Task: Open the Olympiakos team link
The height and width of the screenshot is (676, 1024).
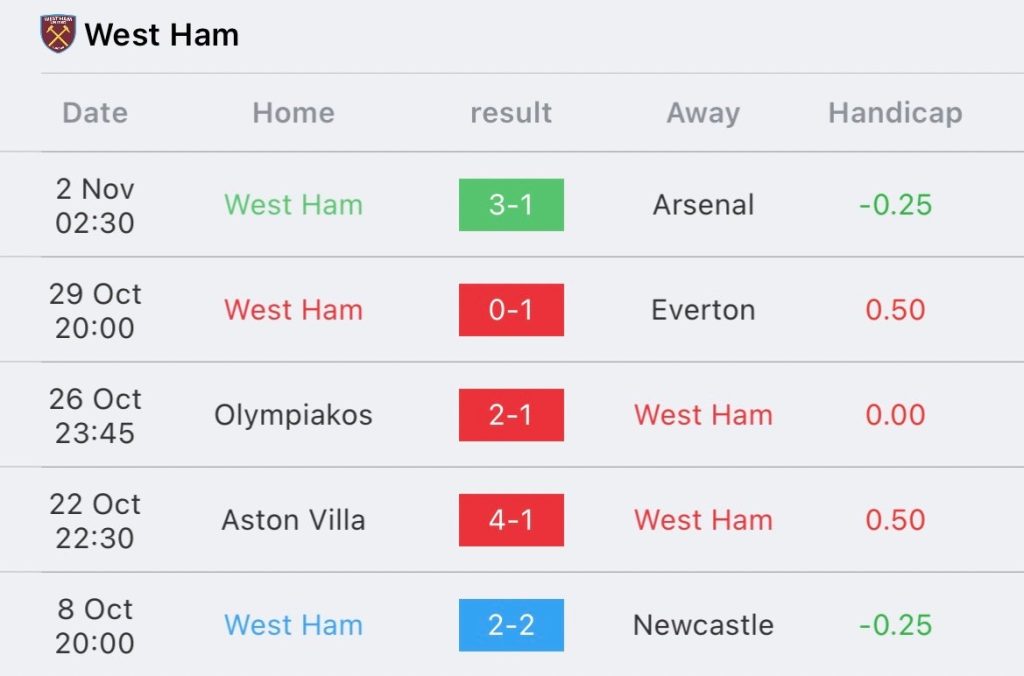Action: 293,415
